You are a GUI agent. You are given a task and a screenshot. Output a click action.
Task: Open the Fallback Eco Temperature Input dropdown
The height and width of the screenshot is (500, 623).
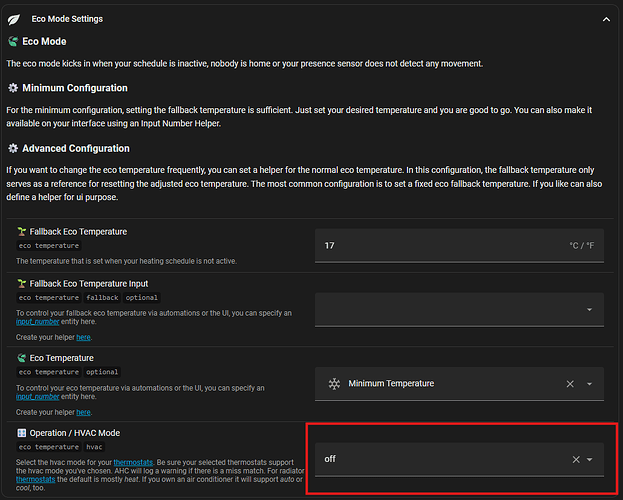[x=590, y=309]
